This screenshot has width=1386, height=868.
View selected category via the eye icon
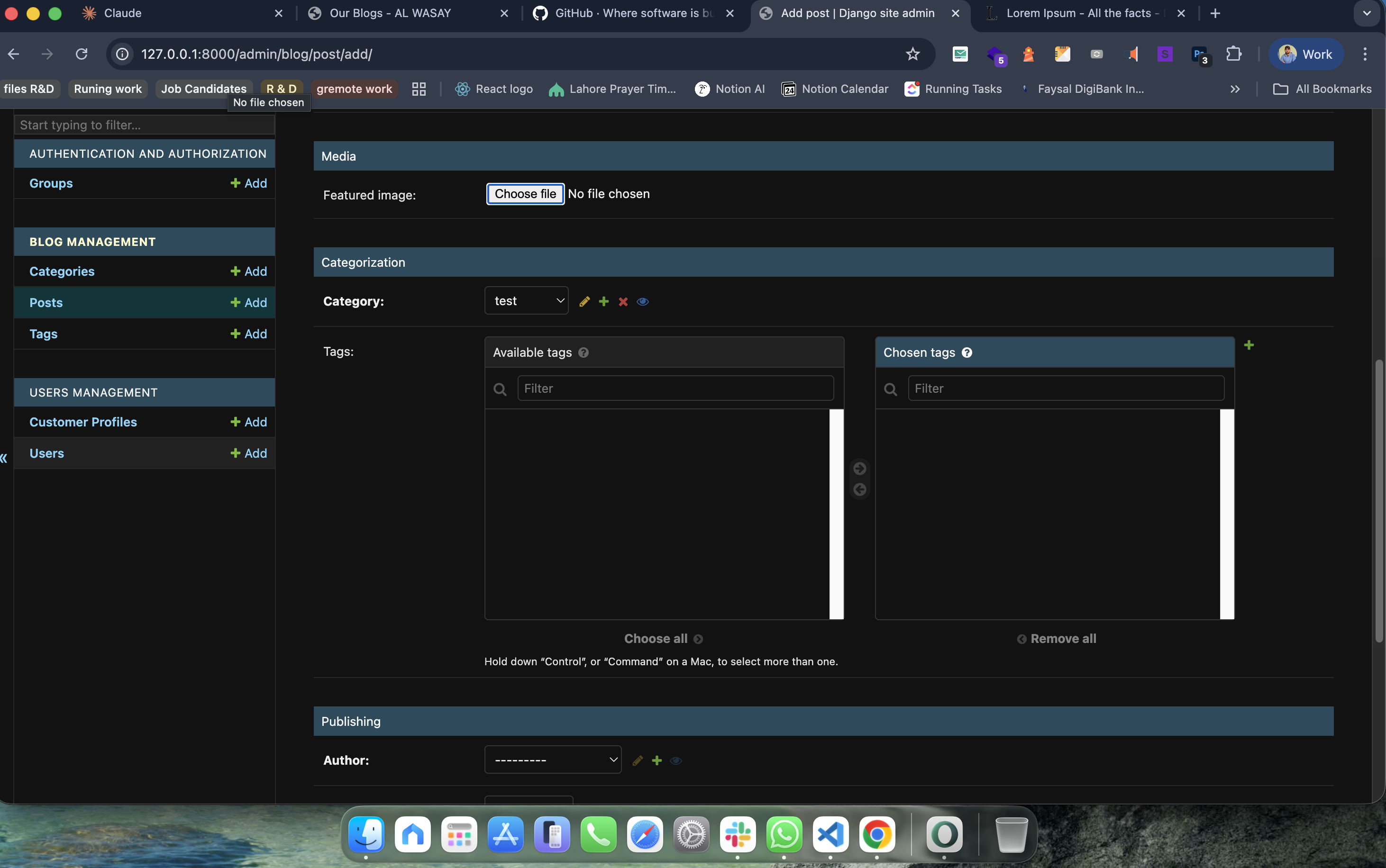(642, 301)
